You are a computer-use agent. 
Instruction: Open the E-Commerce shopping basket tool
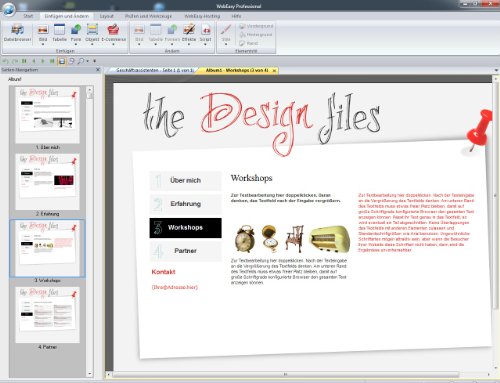113,33
